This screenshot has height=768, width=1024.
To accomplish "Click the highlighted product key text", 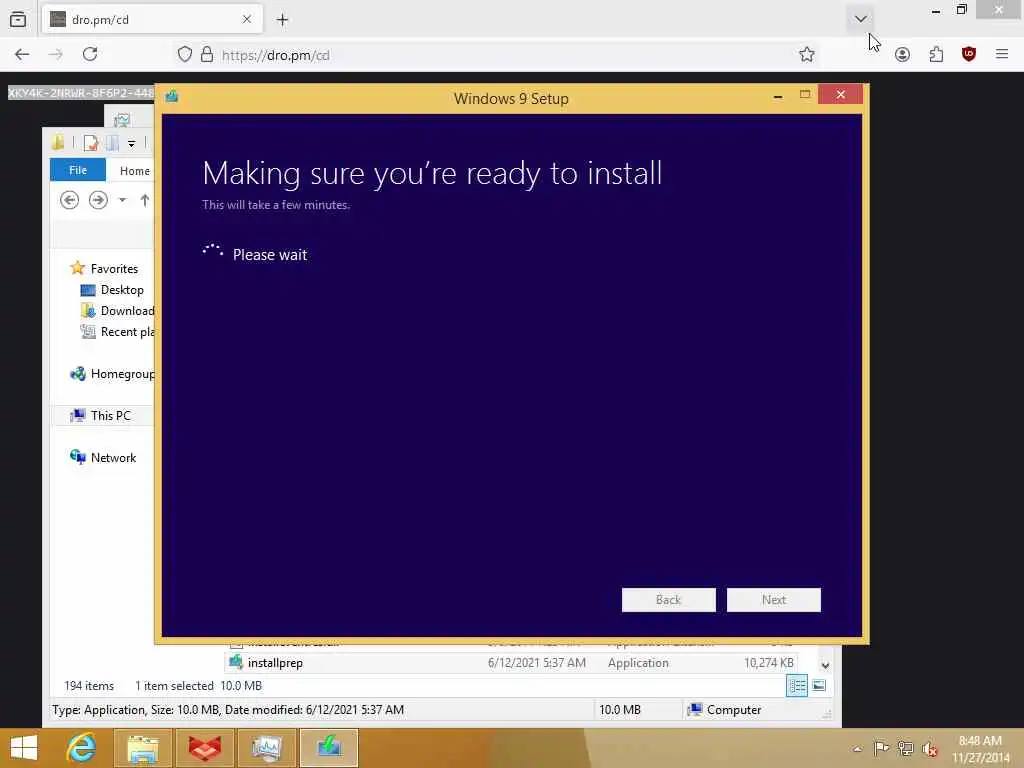I will pos(81,93).
